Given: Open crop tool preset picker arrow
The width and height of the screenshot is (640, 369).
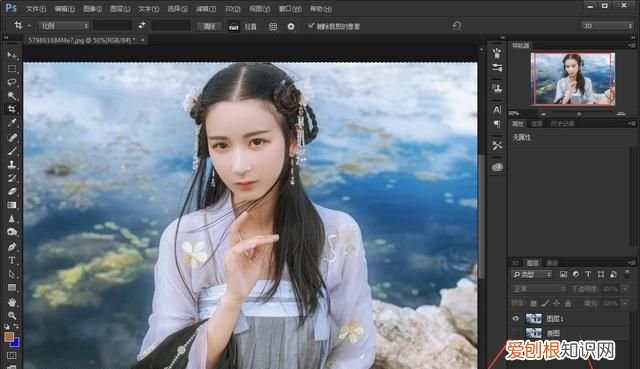Looking at the screenshot, I should [29, 26].
